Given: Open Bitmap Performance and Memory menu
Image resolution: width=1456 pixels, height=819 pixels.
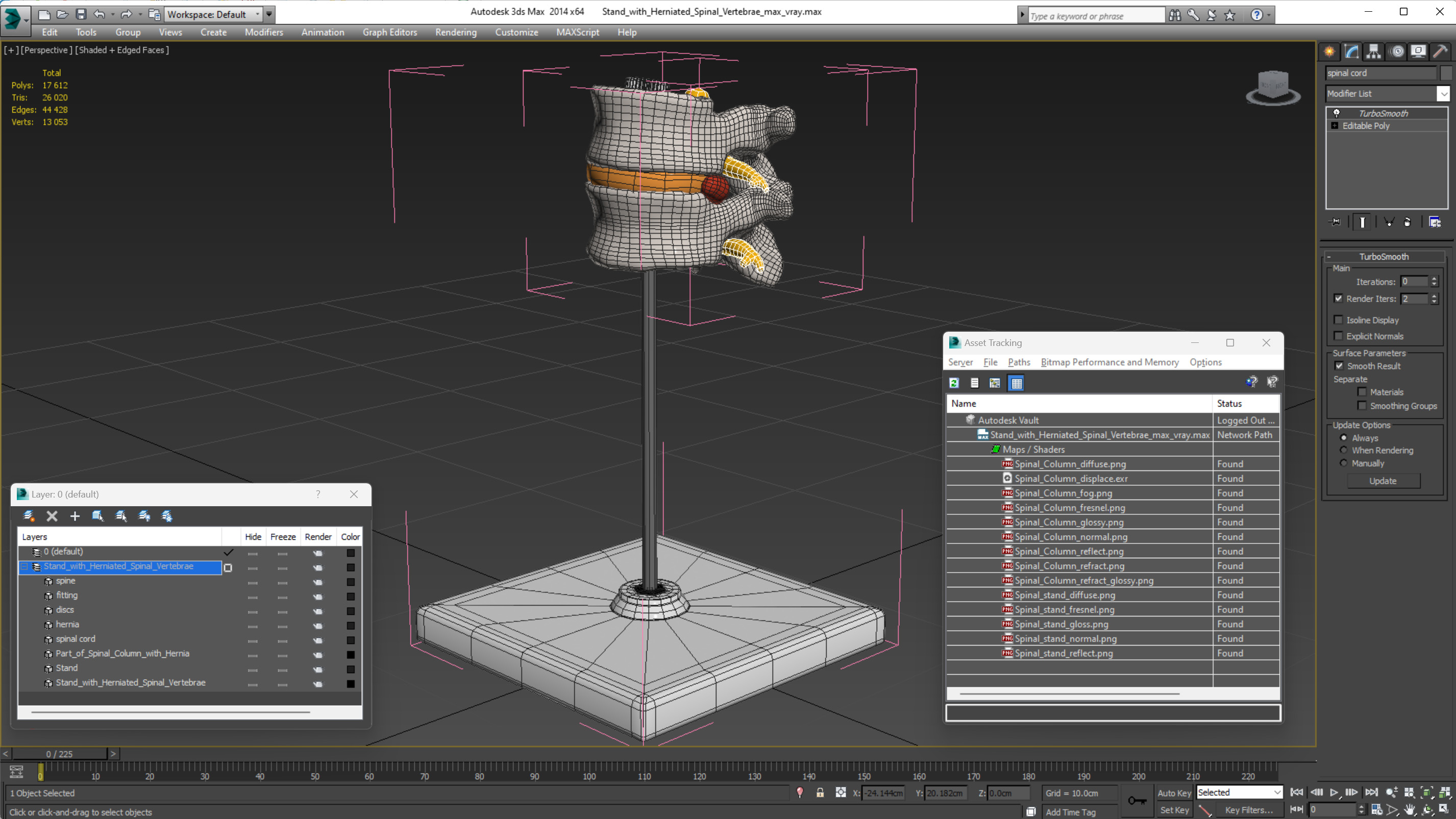Looking at the screenshot, I should coord(1109,362).
